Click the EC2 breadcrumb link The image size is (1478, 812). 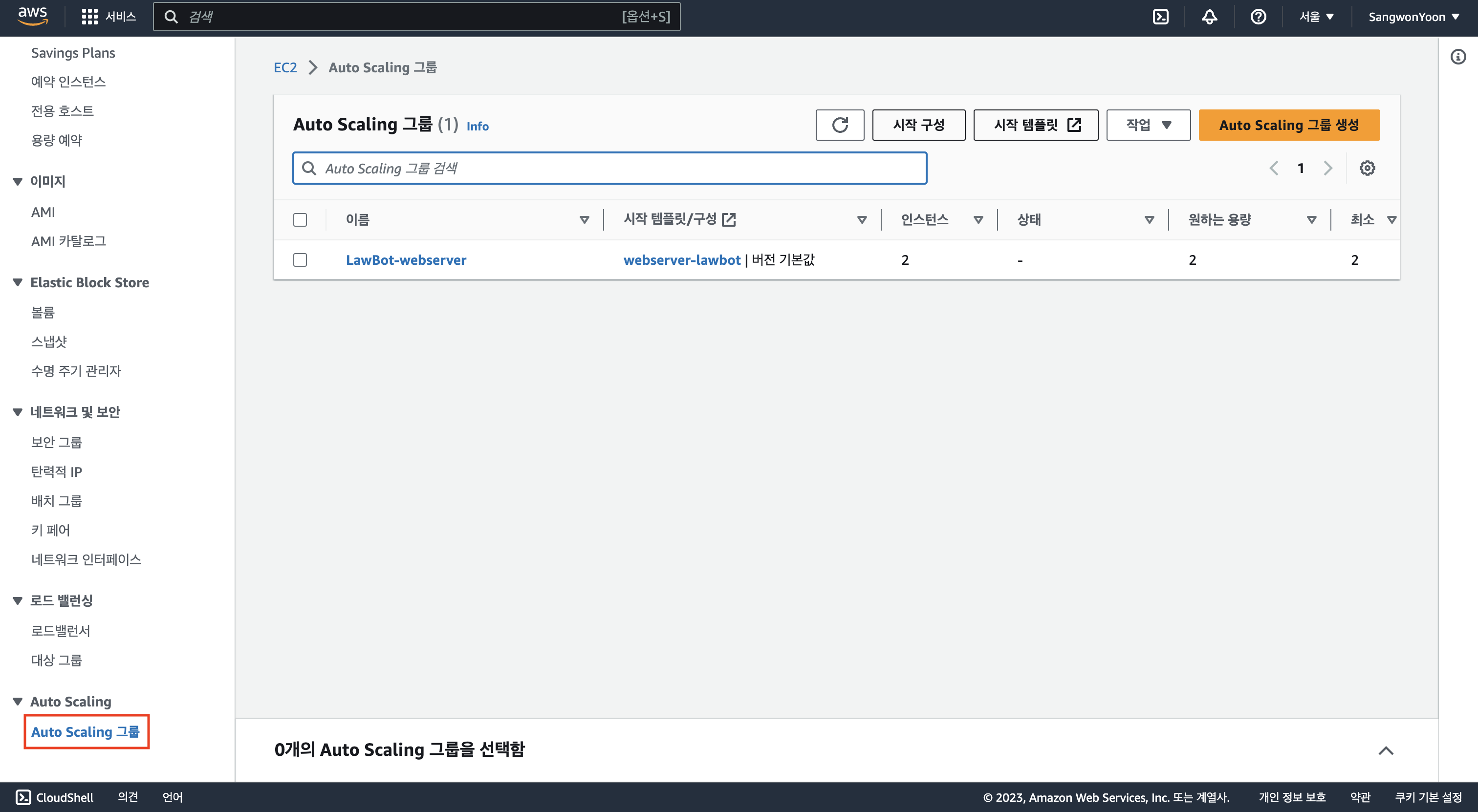click(285, 67)
